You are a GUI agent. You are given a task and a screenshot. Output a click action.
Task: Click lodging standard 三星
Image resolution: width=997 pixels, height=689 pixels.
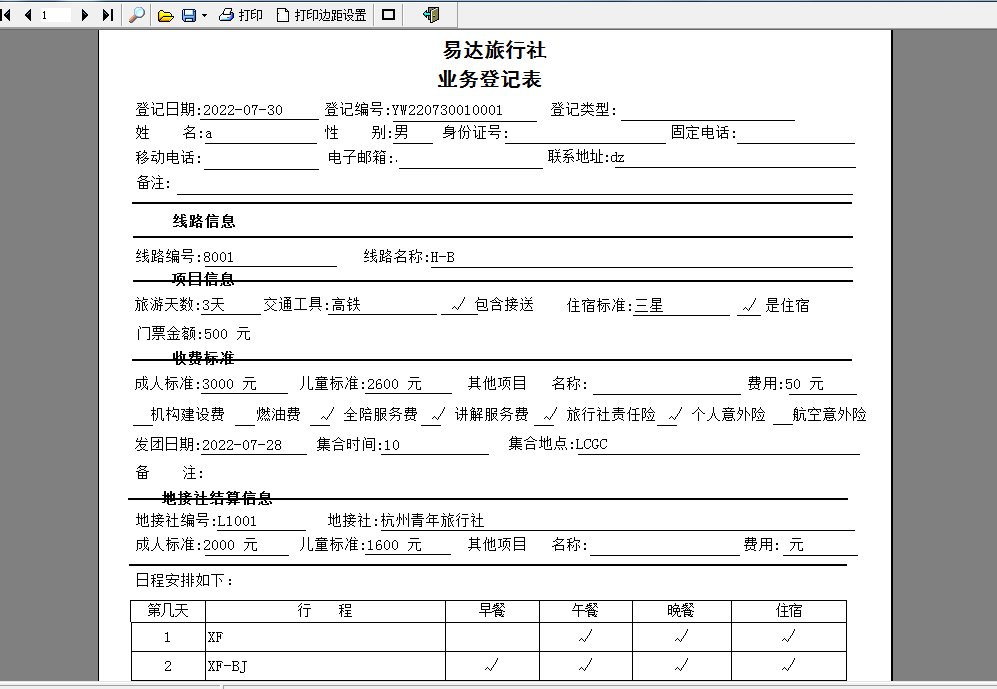(649, 306)
